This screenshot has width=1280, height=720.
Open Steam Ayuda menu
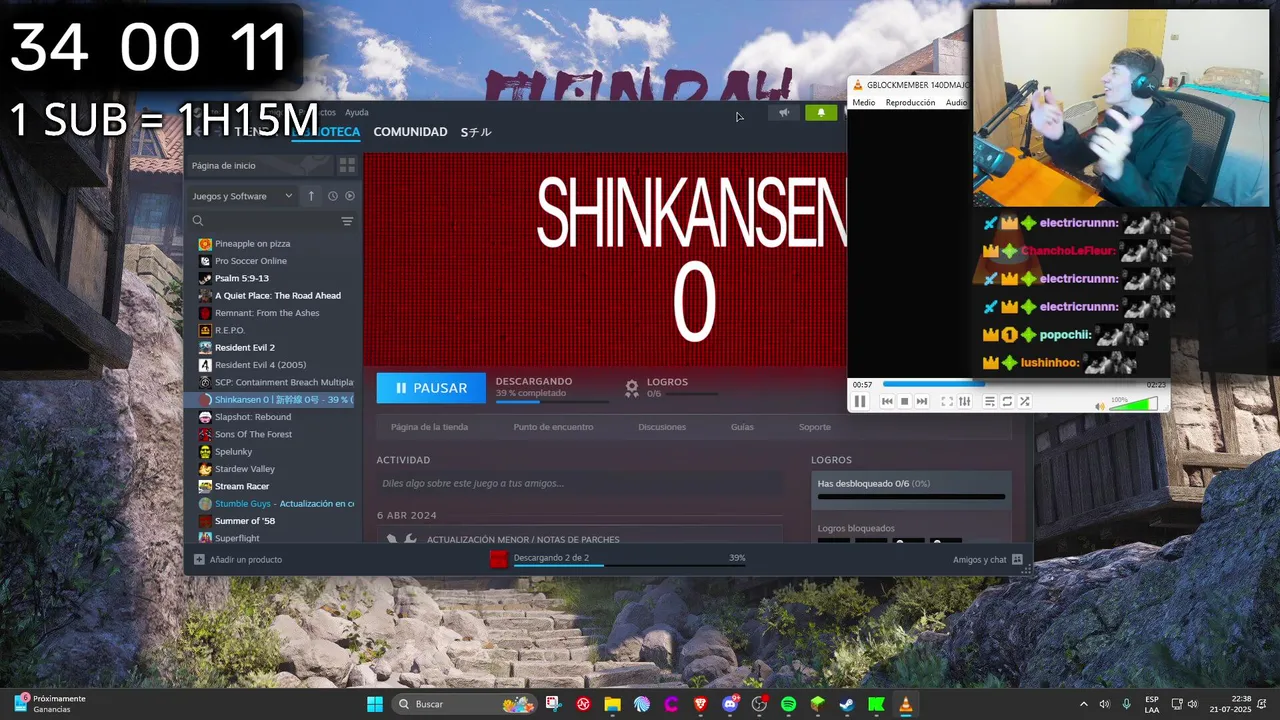357,112
